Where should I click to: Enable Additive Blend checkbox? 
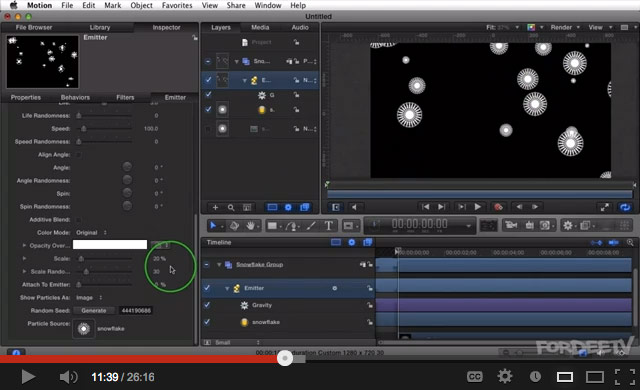pyautogui.click(x=78, y=219)
